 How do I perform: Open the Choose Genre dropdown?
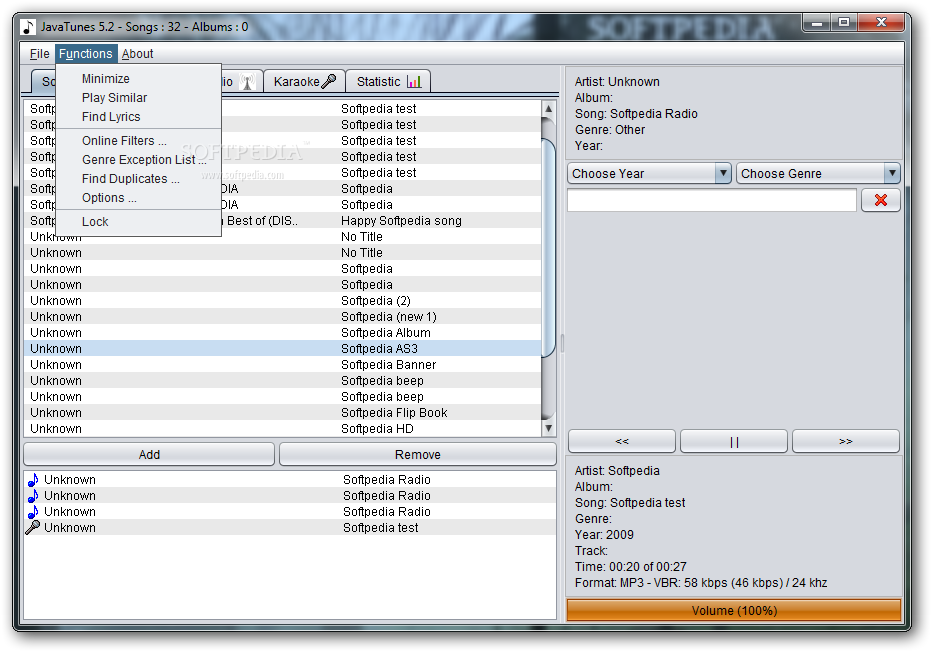coord(818,174)
